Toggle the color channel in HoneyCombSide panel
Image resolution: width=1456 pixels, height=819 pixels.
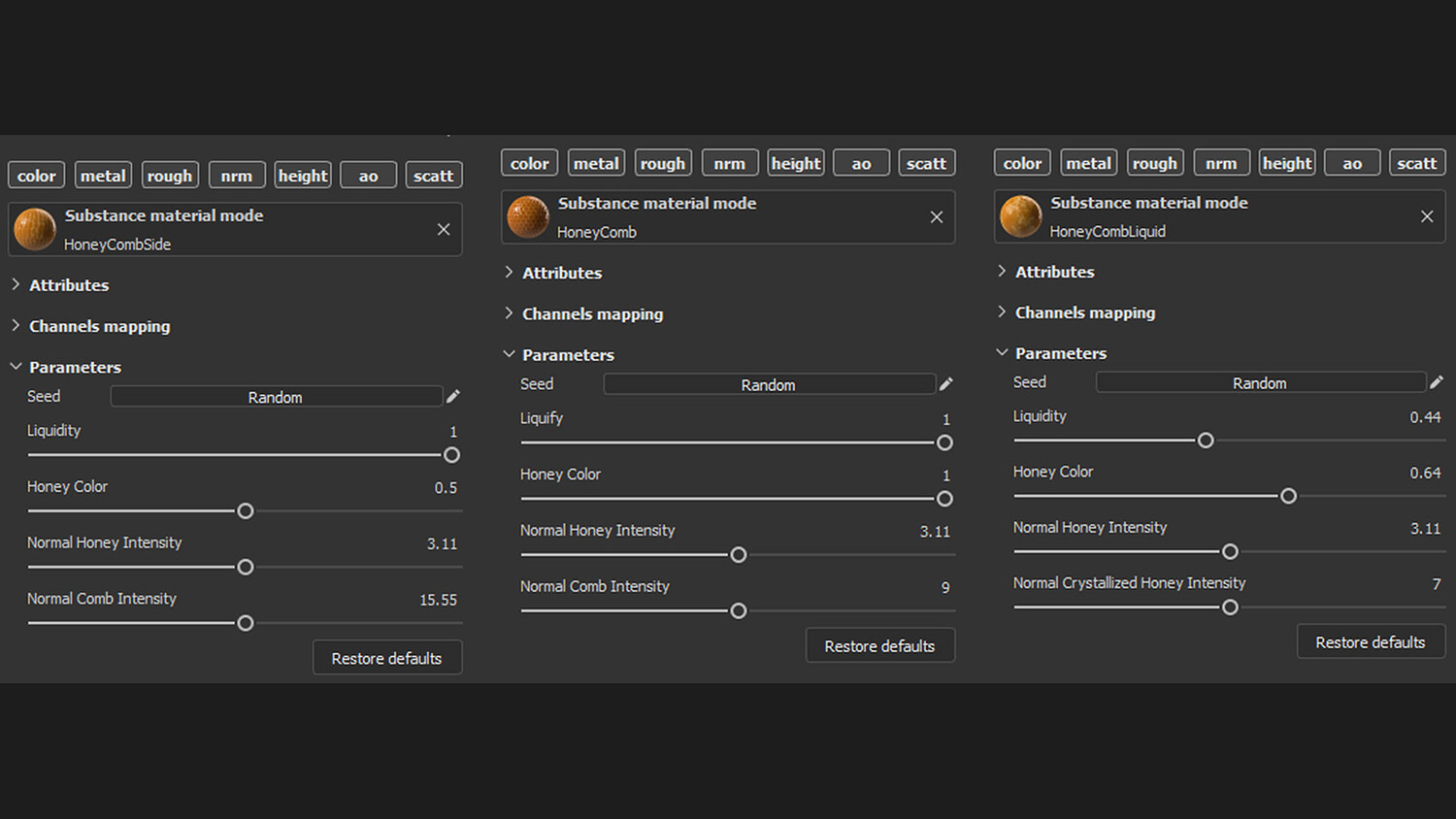(x=37, y=176)
